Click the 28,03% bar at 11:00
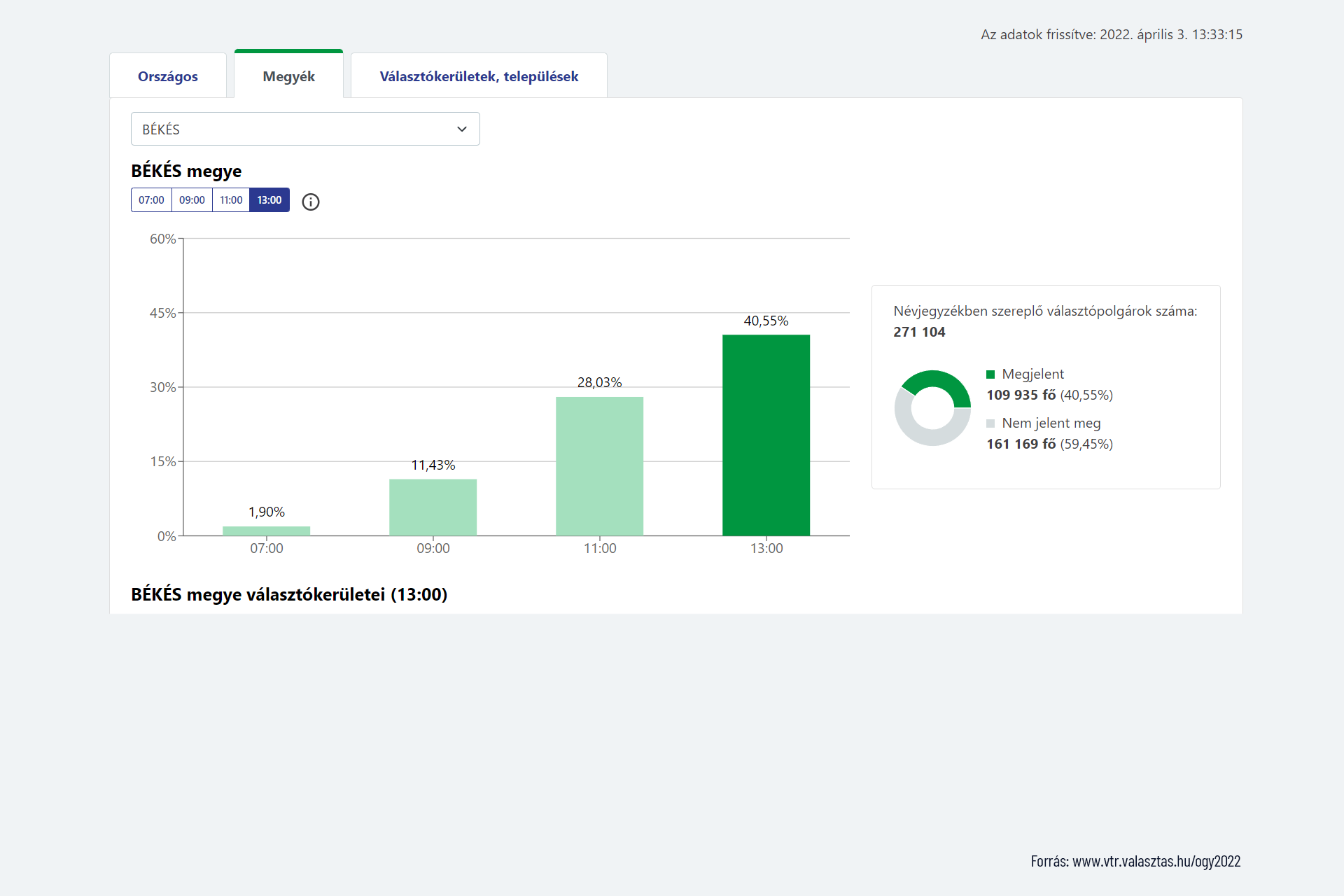Image resolution: width=1344 pixels, height=896 pixels. (x=599, y=465)
